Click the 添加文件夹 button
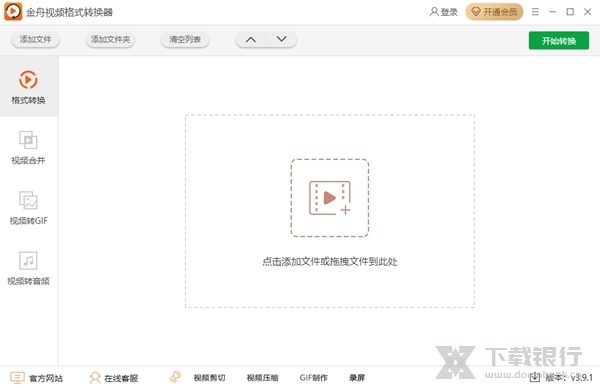The height and width of the screenshot is (388, 600). 110,39
